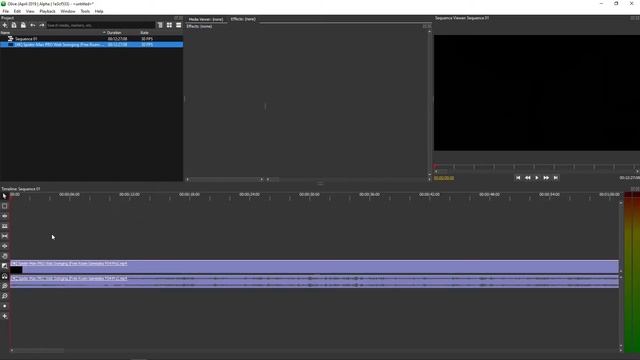Click the 00:00:24:00 mark on timeline ruler
Screen dimensions: 640x360
pos(249,195)
